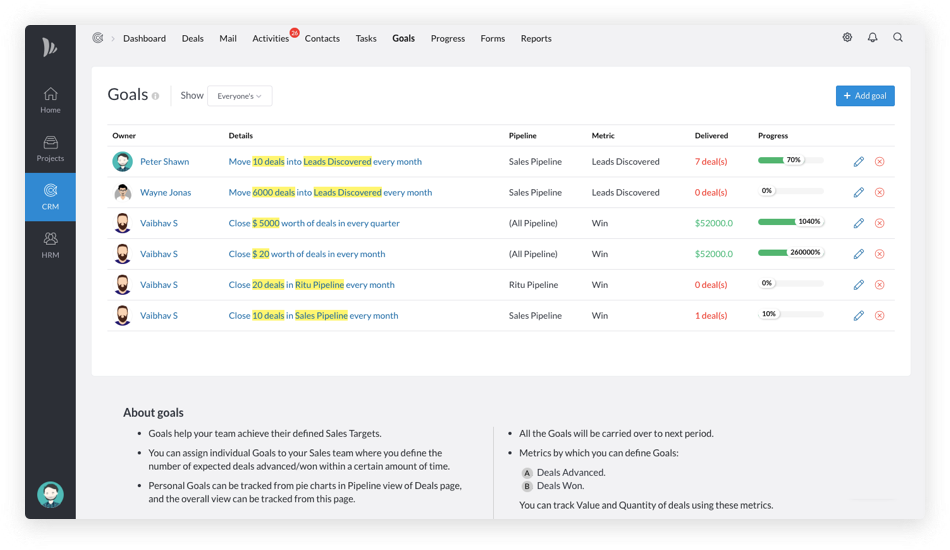Click the 1040% progress bar
The width and height of the screenshot is (950, 550).
click(791, 222)
